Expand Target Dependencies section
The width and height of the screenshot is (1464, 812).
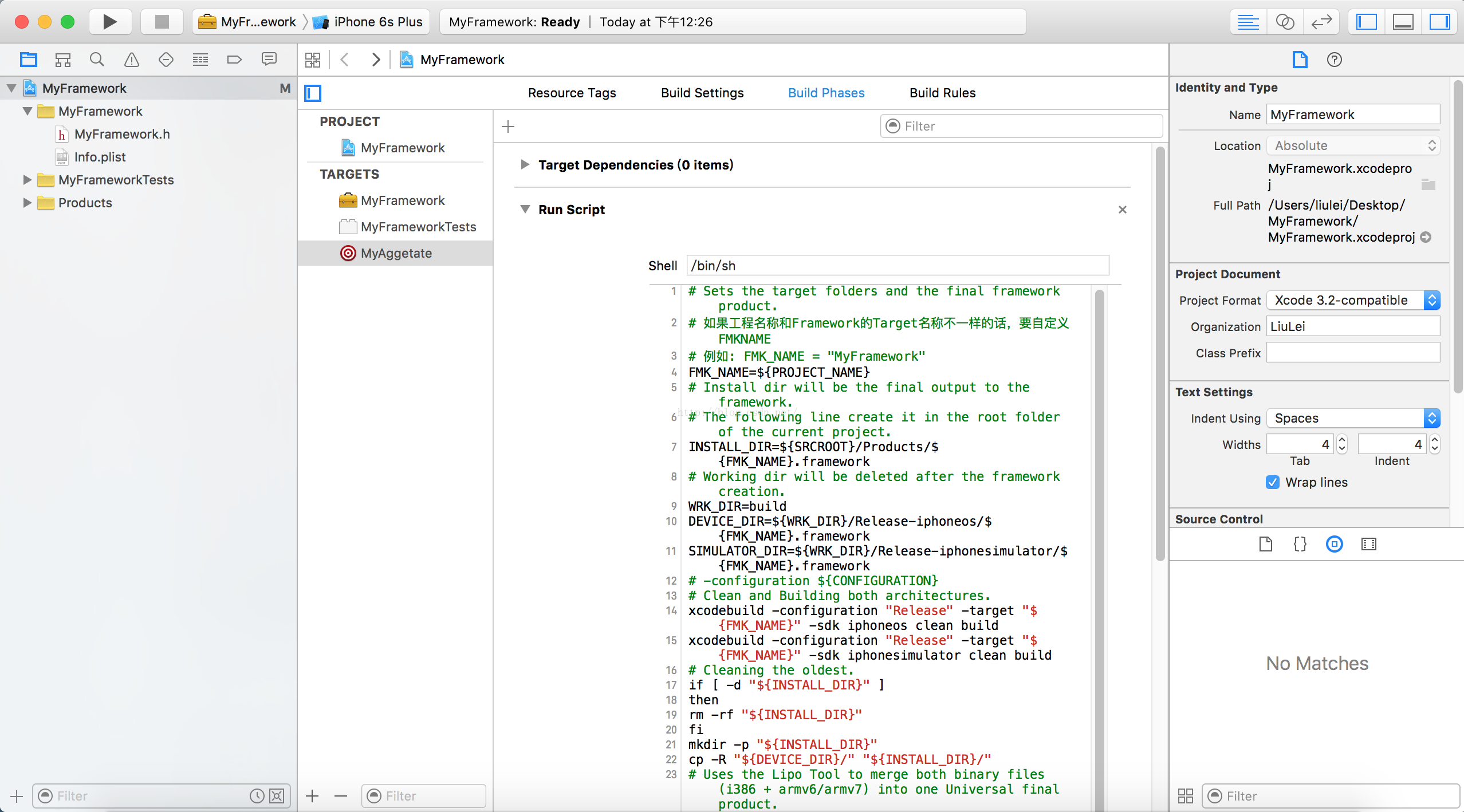pos(525,165)
